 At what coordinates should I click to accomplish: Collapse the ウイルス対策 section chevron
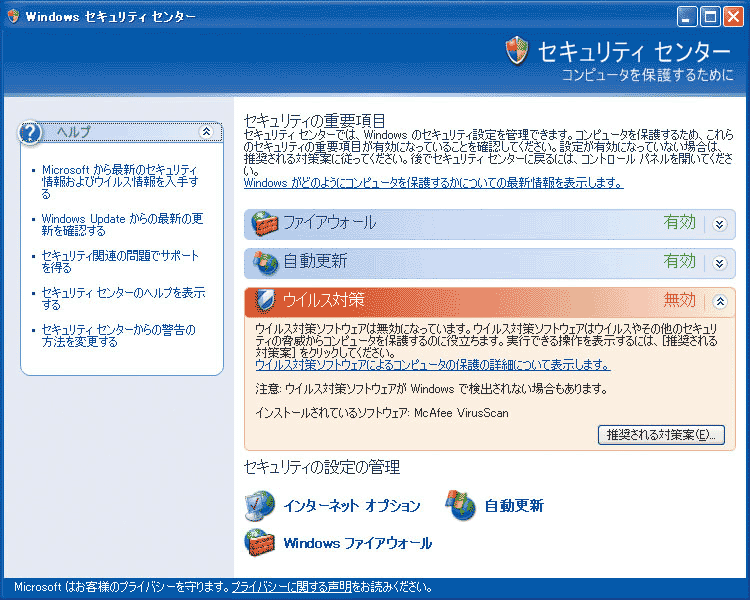tap(719, 301)
